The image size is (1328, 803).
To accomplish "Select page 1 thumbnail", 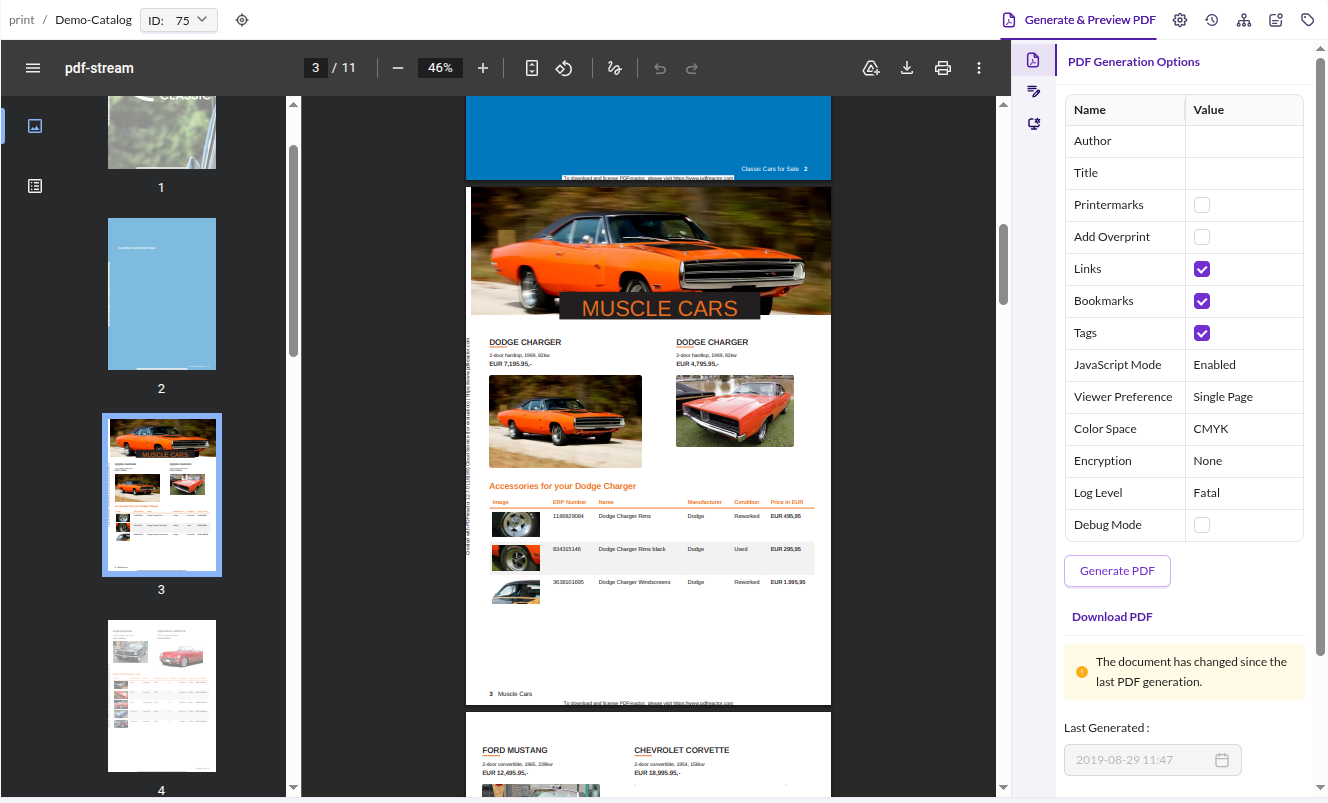I will click(x=162, y=132).
